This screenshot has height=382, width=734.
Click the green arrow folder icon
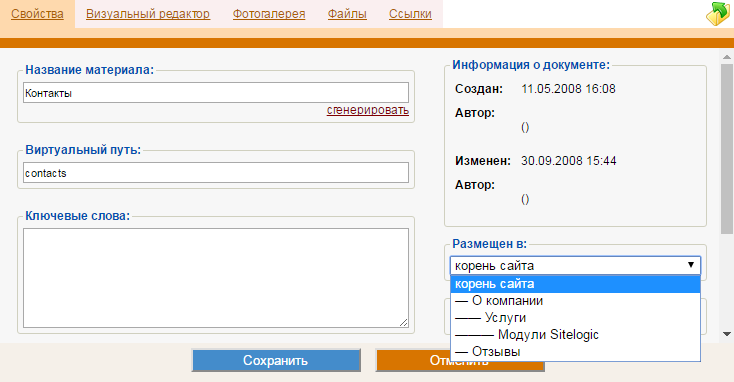(717, 14)
